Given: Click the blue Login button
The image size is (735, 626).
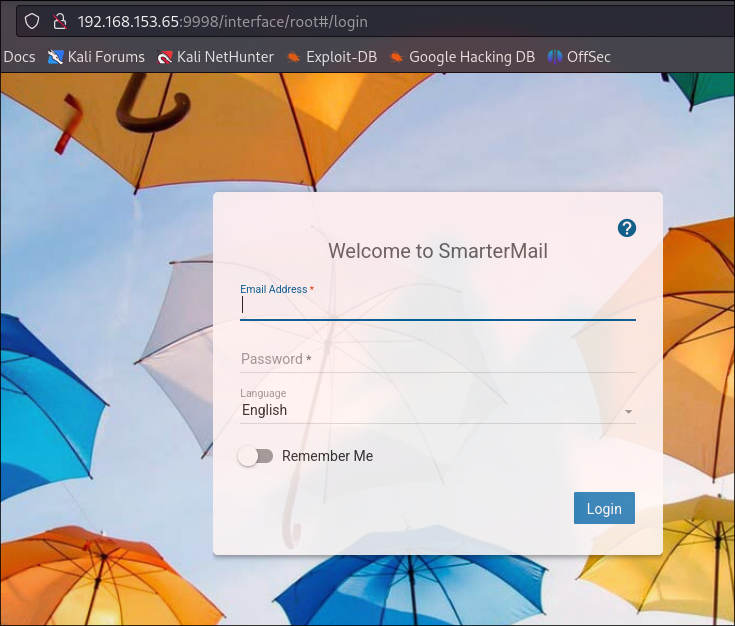Looking at the screenshot, I should (604, 508).
